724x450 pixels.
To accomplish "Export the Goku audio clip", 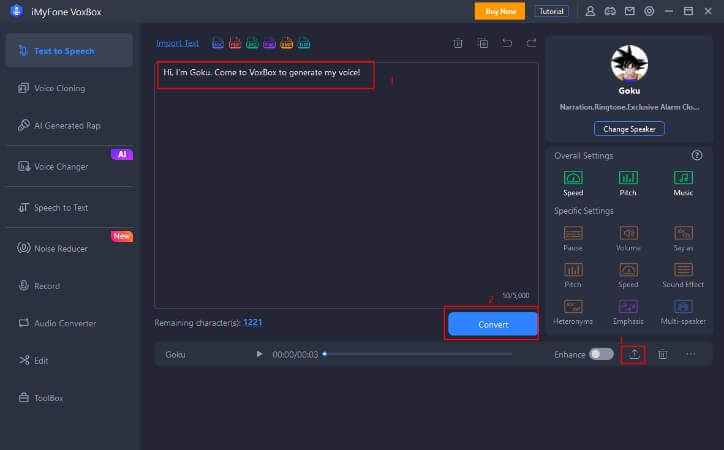I will pyautogui.click(x=634, y=354).
